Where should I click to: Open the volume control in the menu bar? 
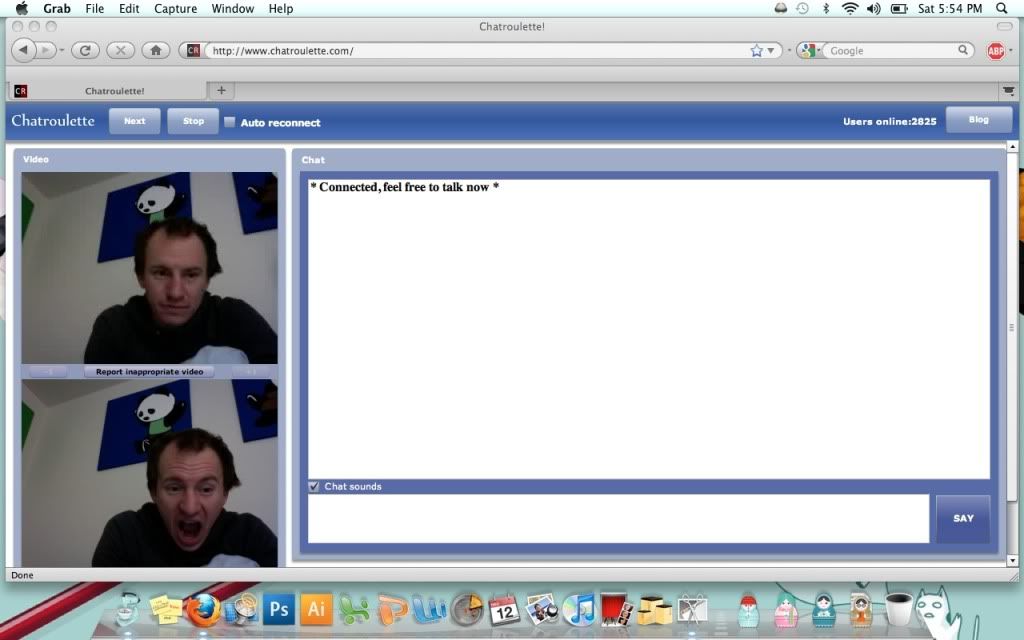click(874, 8)
